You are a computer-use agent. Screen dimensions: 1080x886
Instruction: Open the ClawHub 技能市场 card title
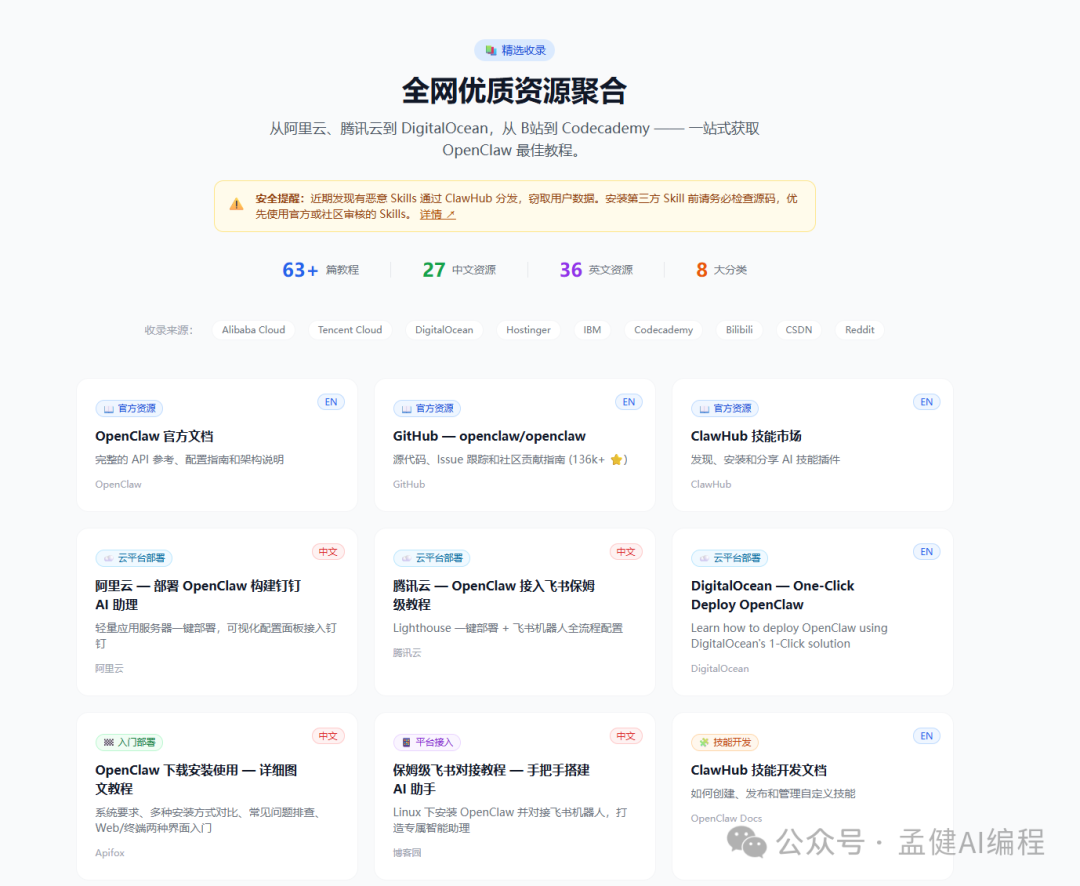(x=746, y=436)
